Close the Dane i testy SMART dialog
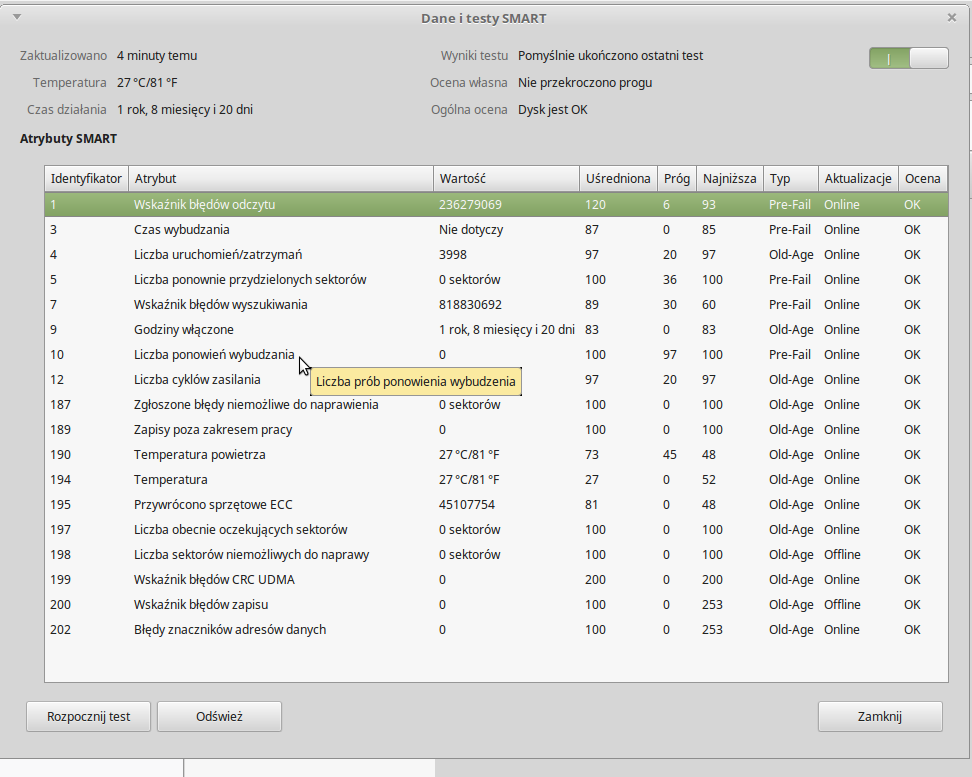Screen dimensions: 972x777 952,18
